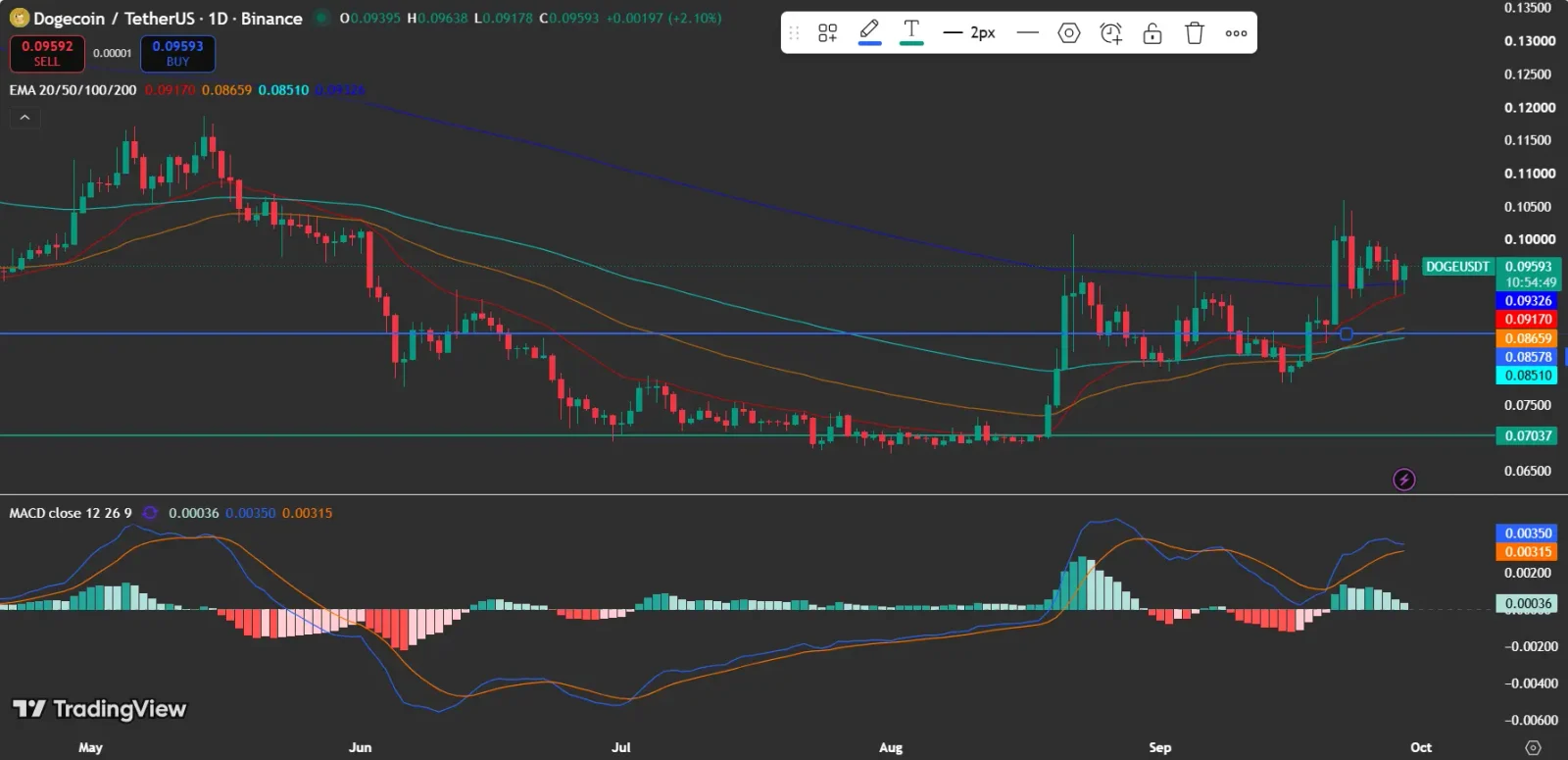
Task: Check the green market status dot
Action: click(320, 18)
